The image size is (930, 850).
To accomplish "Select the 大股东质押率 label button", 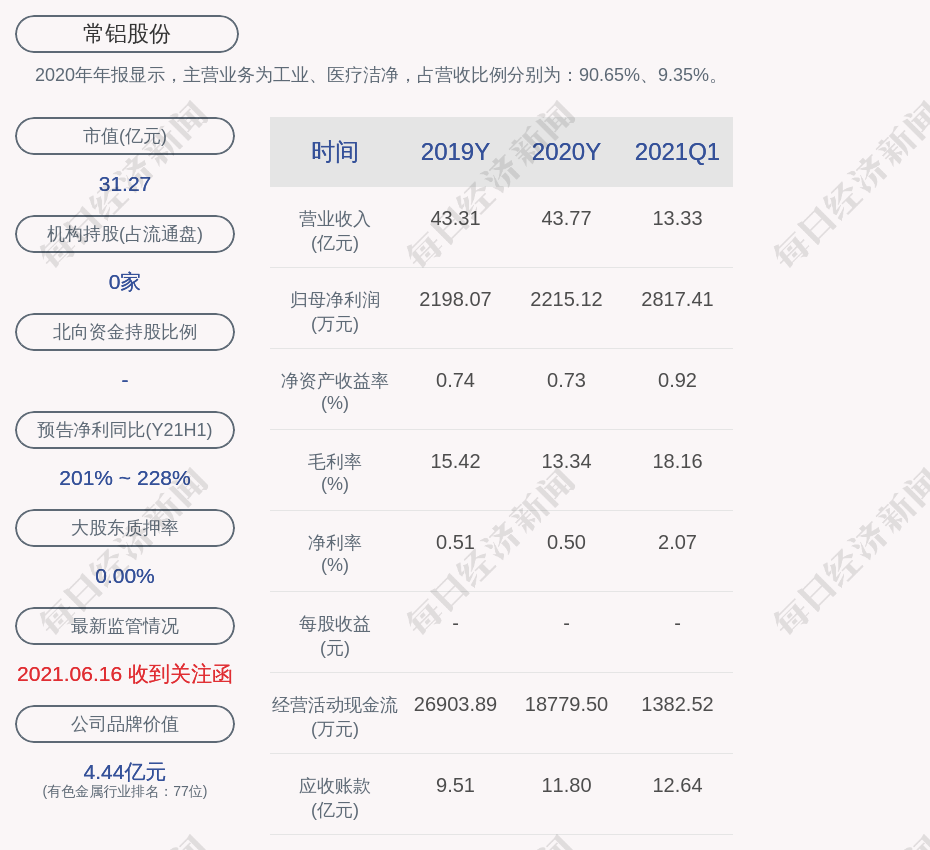I will 125,528.
